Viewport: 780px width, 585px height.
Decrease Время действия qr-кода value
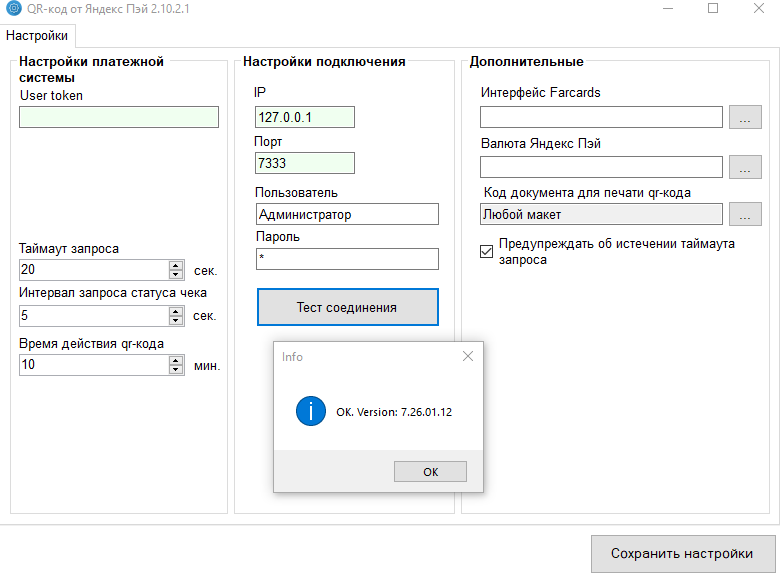[177, 370]
